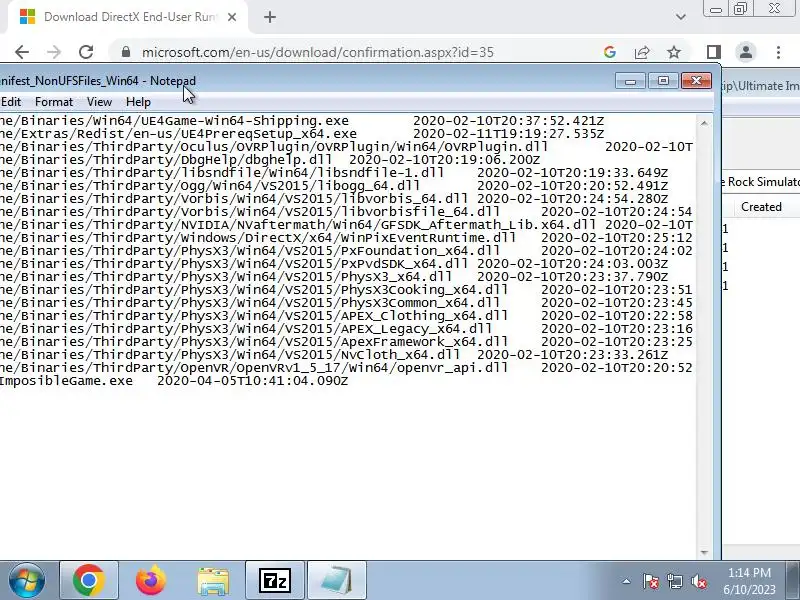Close the Notepad window

click(696, 81)
